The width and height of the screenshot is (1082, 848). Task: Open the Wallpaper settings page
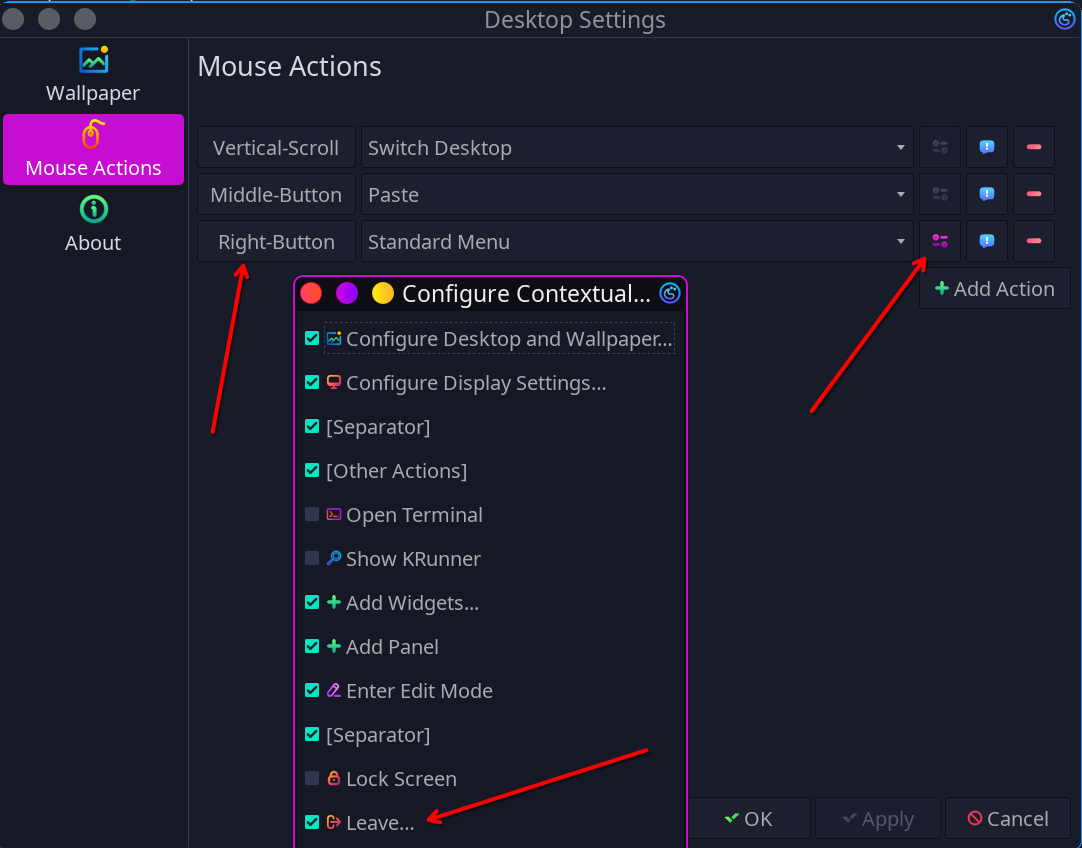[x=93, y=75]
